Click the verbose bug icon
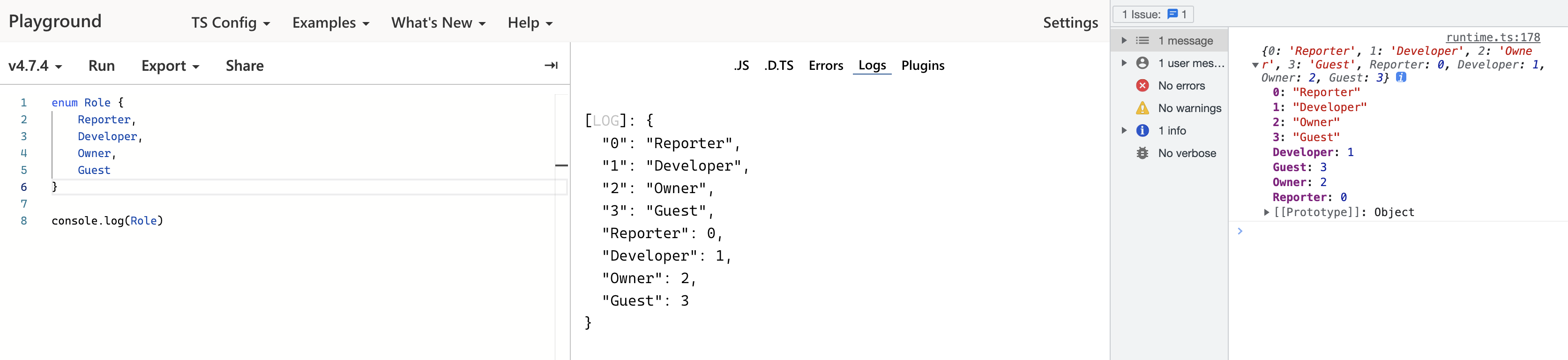The width and height of the screenshot is (1568, 360). pos(1142,153)
